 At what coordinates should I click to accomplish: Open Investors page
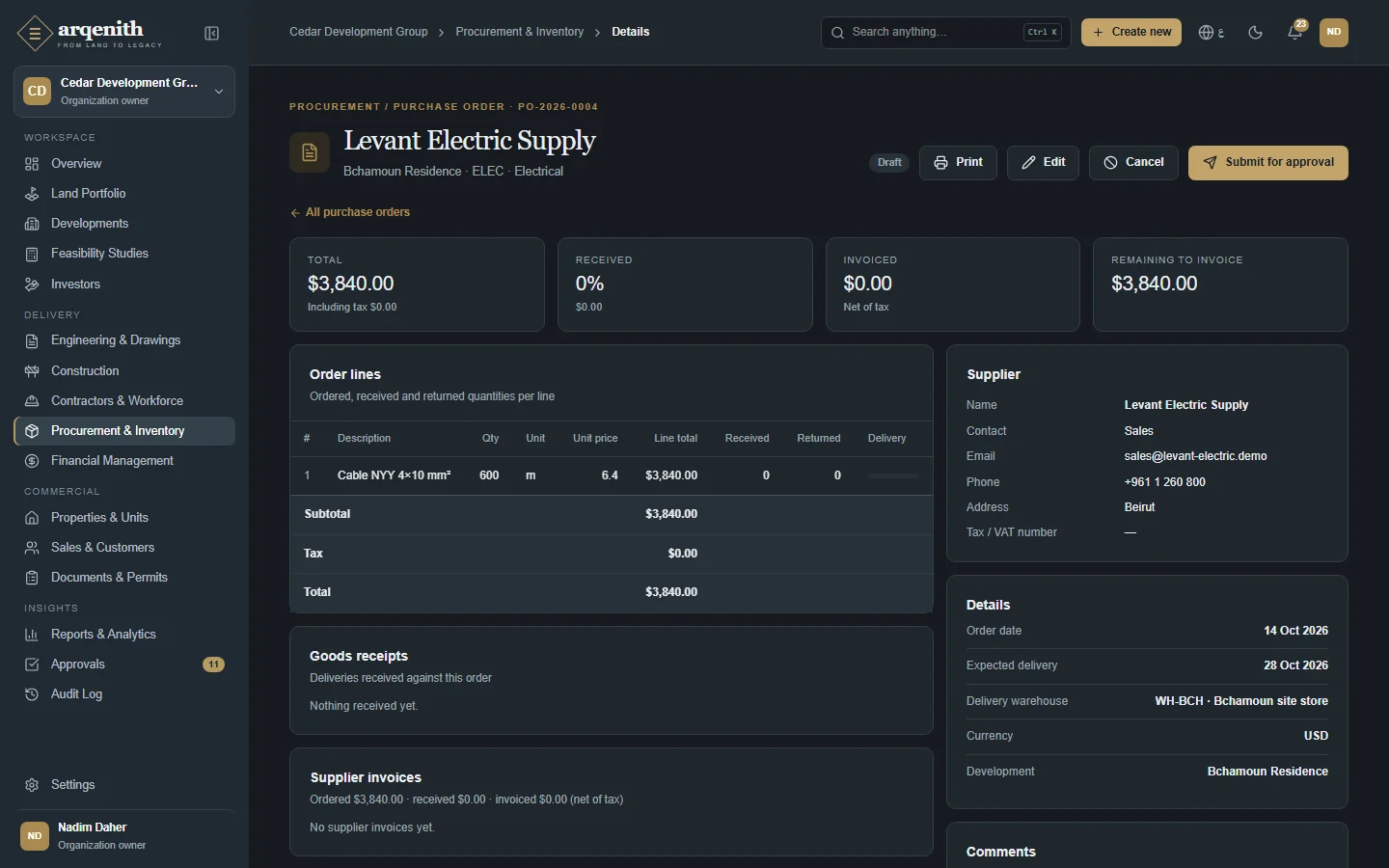click(x=124, y=285)
